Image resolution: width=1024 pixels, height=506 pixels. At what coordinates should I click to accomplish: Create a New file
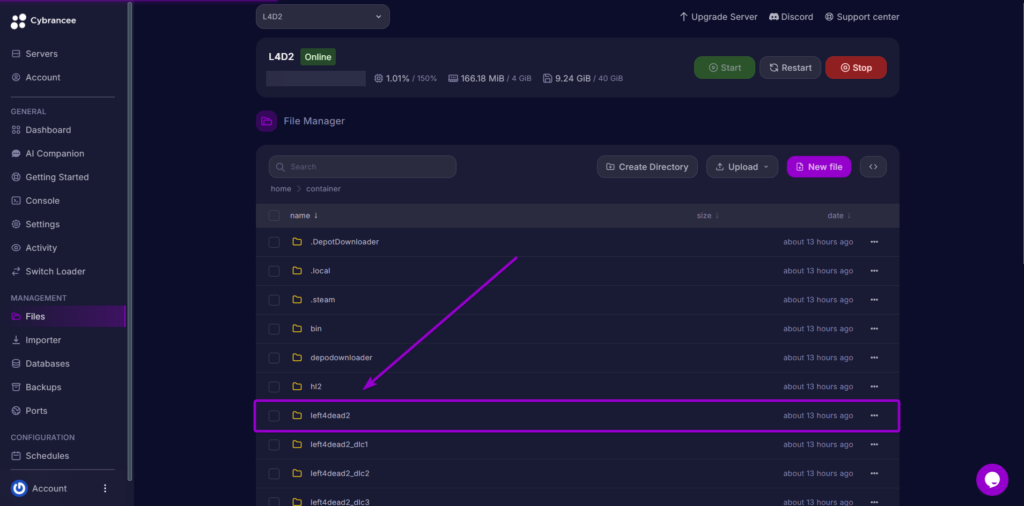click(x=819, y=166)
